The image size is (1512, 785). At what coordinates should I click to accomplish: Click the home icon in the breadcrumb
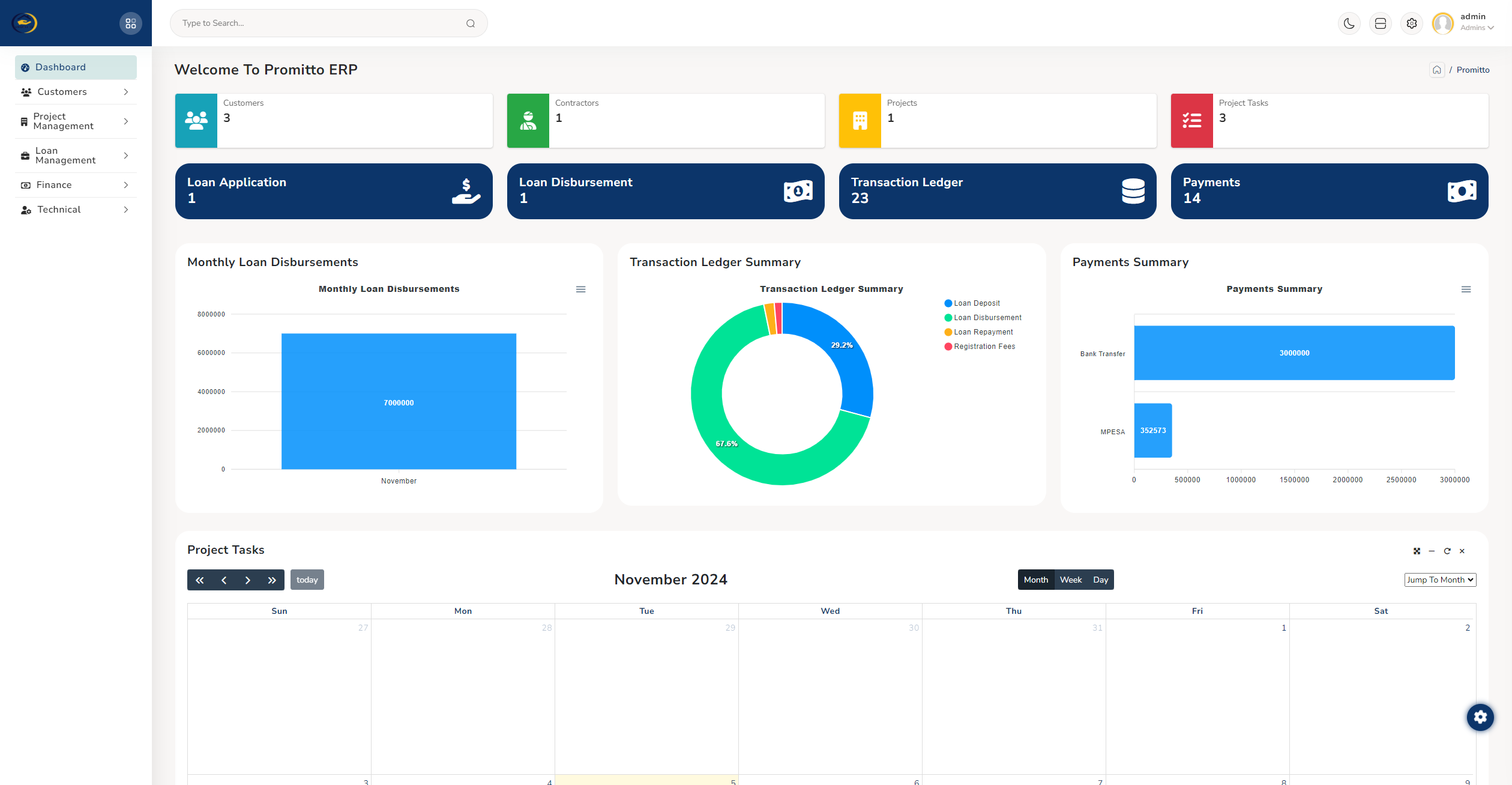[1437, 70]
